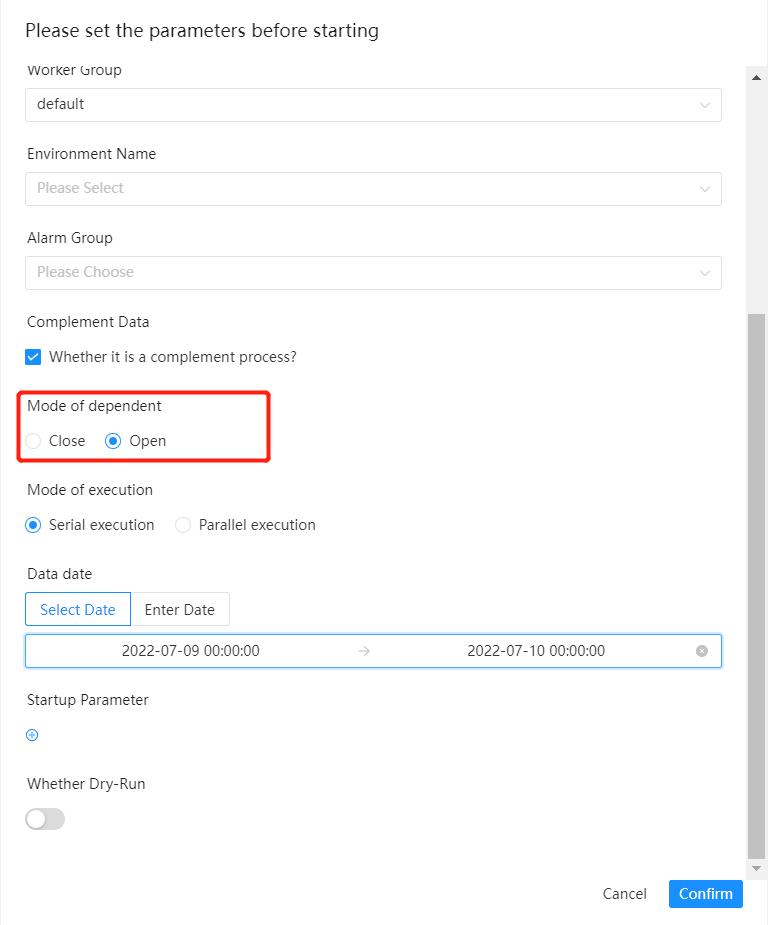768x925 pixels.
Task: Click the scrollbar down arrow
Action: pos(757,868)
